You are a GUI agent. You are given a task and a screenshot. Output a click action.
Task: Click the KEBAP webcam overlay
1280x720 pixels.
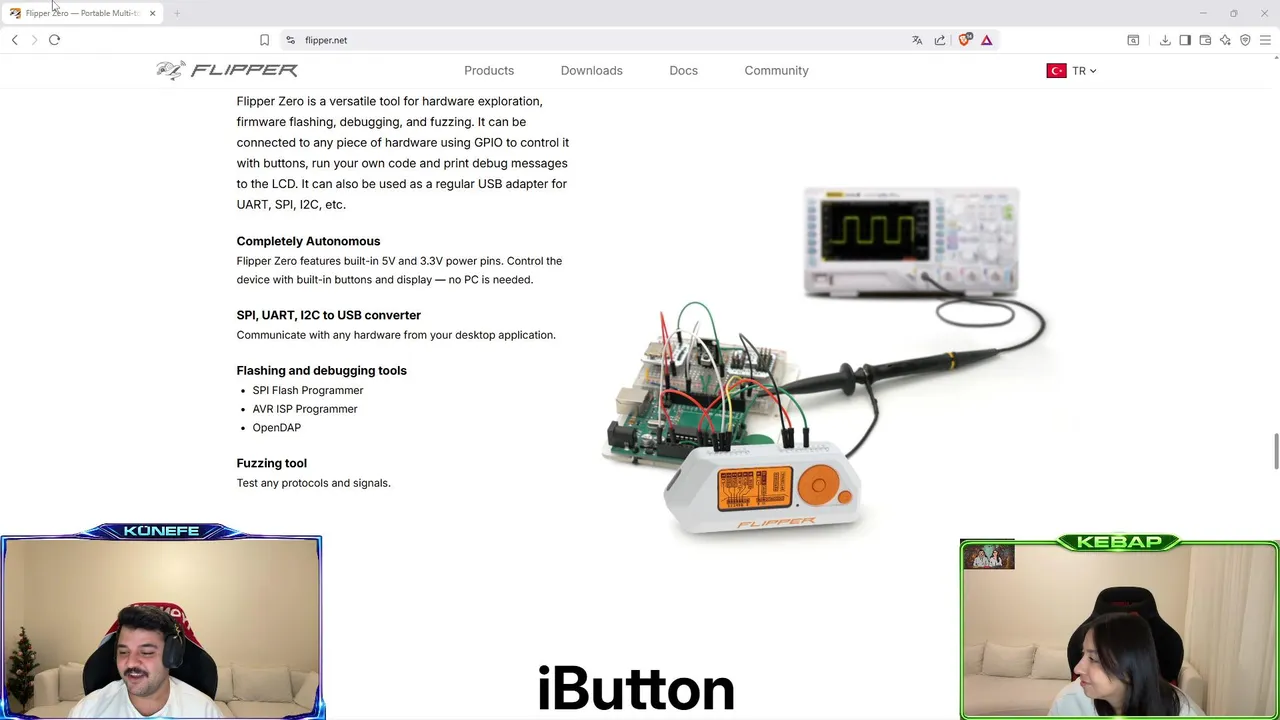1119,628
